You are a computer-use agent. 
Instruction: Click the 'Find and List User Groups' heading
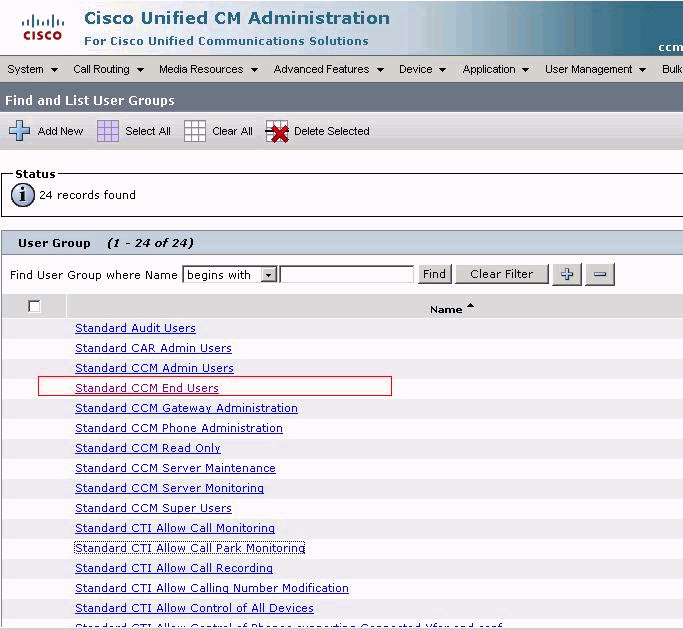[x=90, y=100]
